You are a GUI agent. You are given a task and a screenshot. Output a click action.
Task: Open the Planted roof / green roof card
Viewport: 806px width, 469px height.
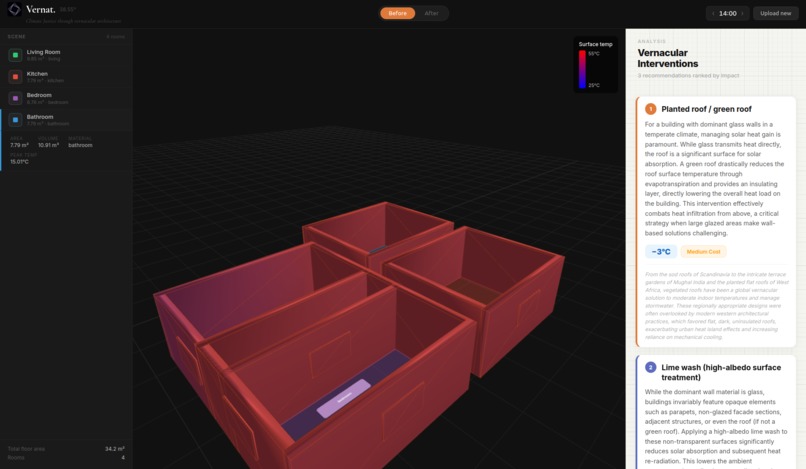tap(716, 222)
